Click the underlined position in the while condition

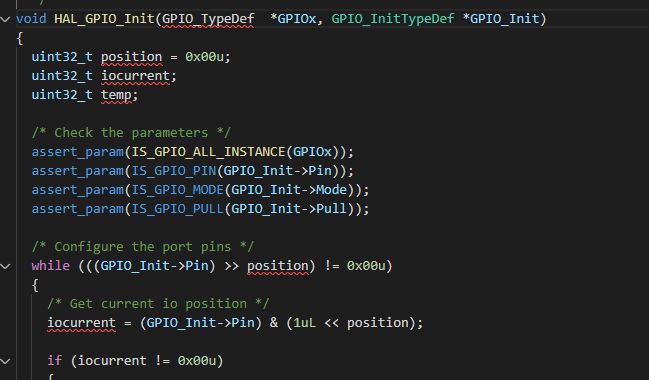pos(278,266)
